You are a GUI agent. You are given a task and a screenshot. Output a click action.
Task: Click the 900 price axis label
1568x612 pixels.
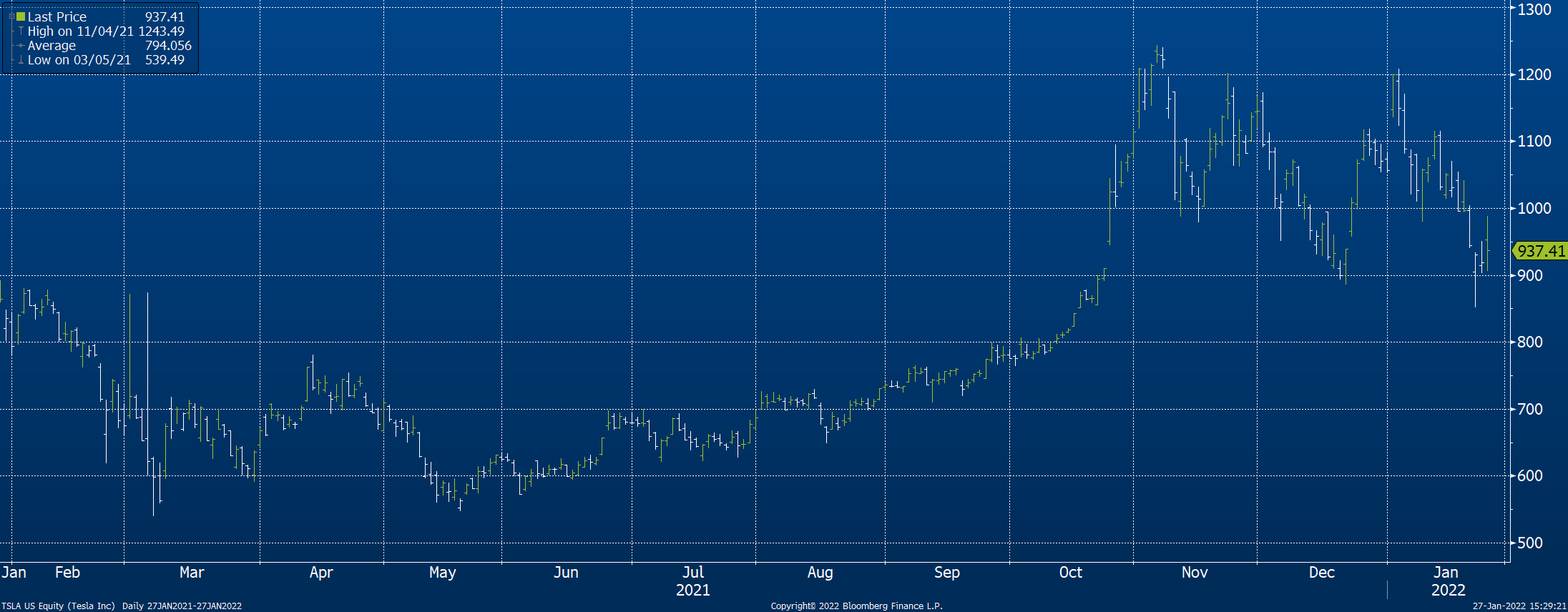tap(1530, 275)
